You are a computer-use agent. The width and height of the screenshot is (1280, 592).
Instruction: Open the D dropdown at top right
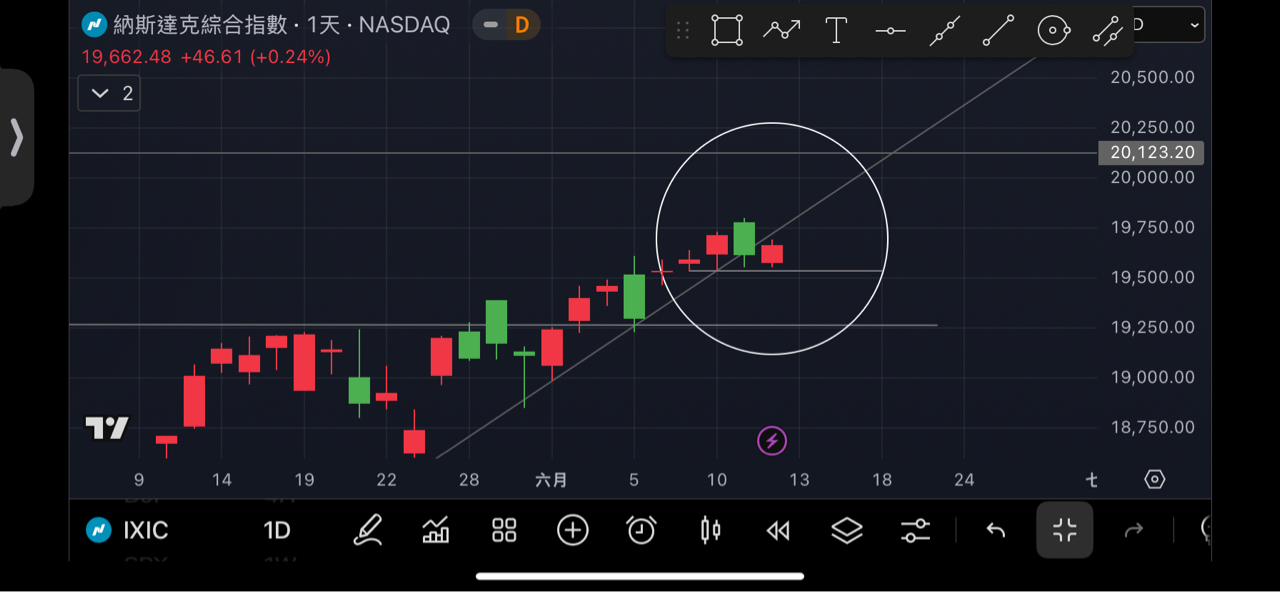(x=1170, y=25)
